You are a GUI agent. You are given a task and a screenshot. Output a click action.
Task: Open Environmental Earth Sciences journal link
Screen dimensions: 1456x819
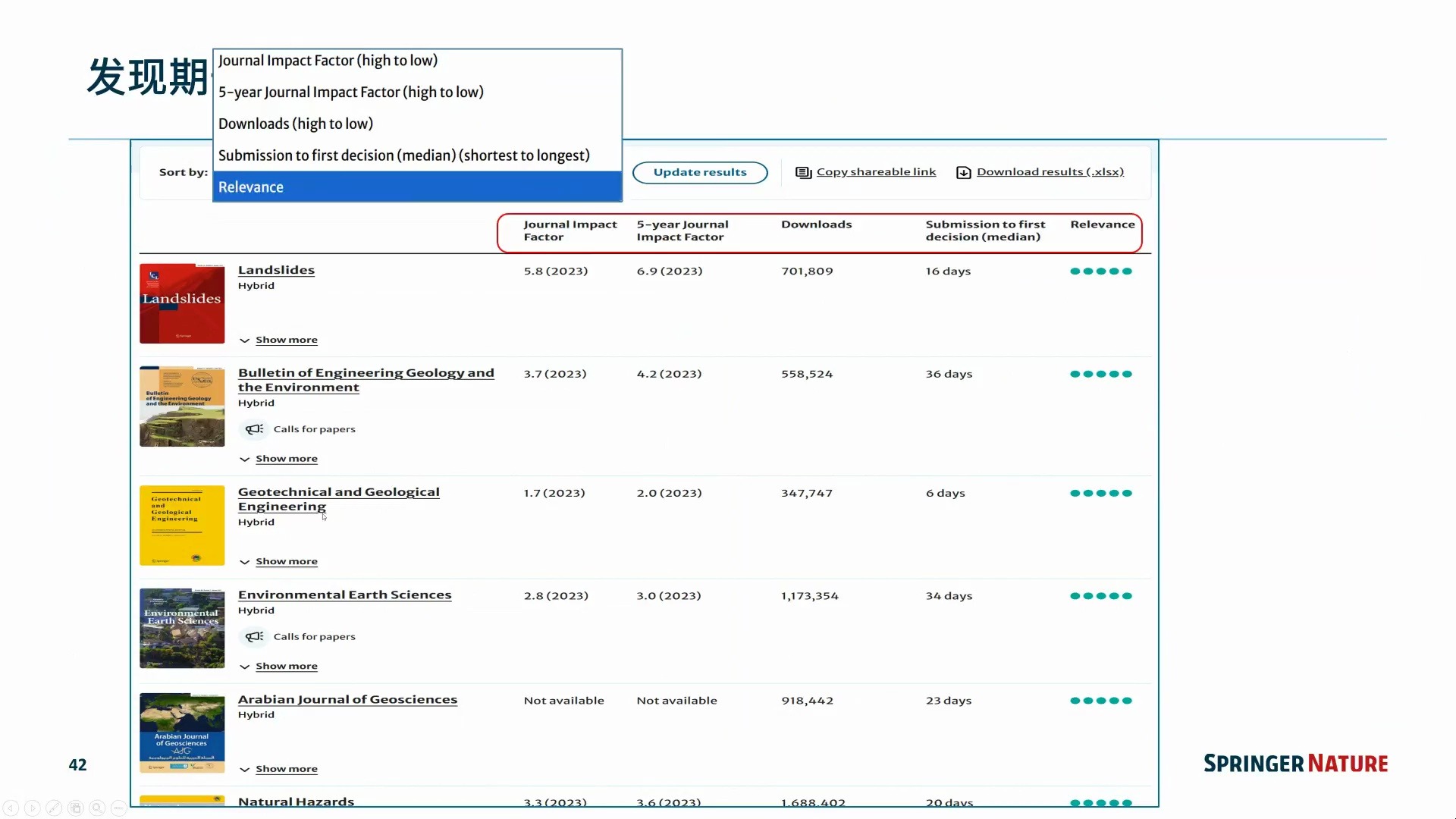click(x=345, y=595)
